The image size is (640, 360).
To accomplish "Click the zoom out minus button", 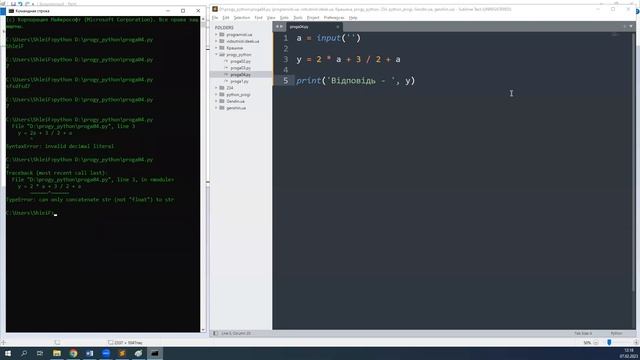I will point(596,342).
